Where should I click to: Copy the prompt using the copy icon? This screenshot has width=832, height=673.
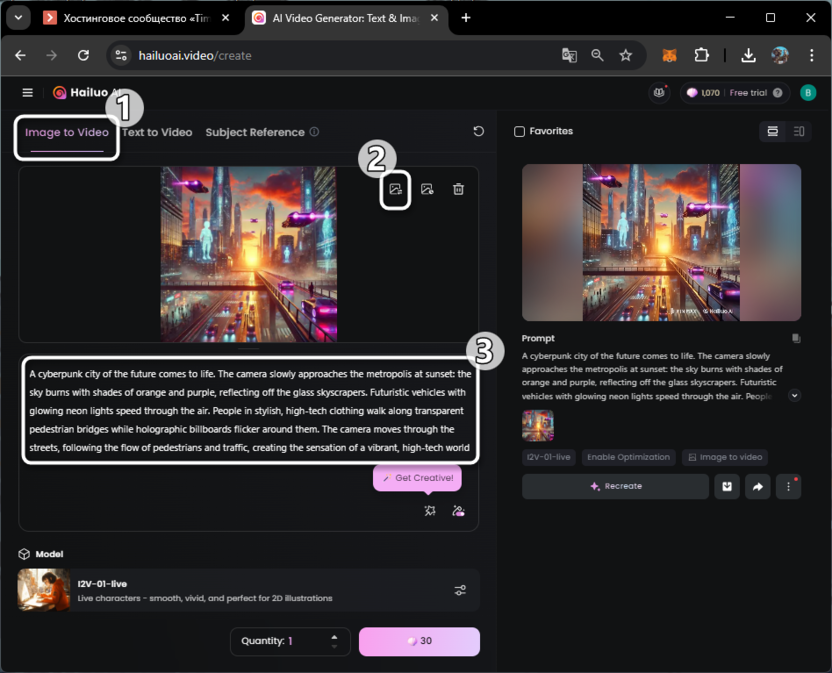tap(796, 339)
